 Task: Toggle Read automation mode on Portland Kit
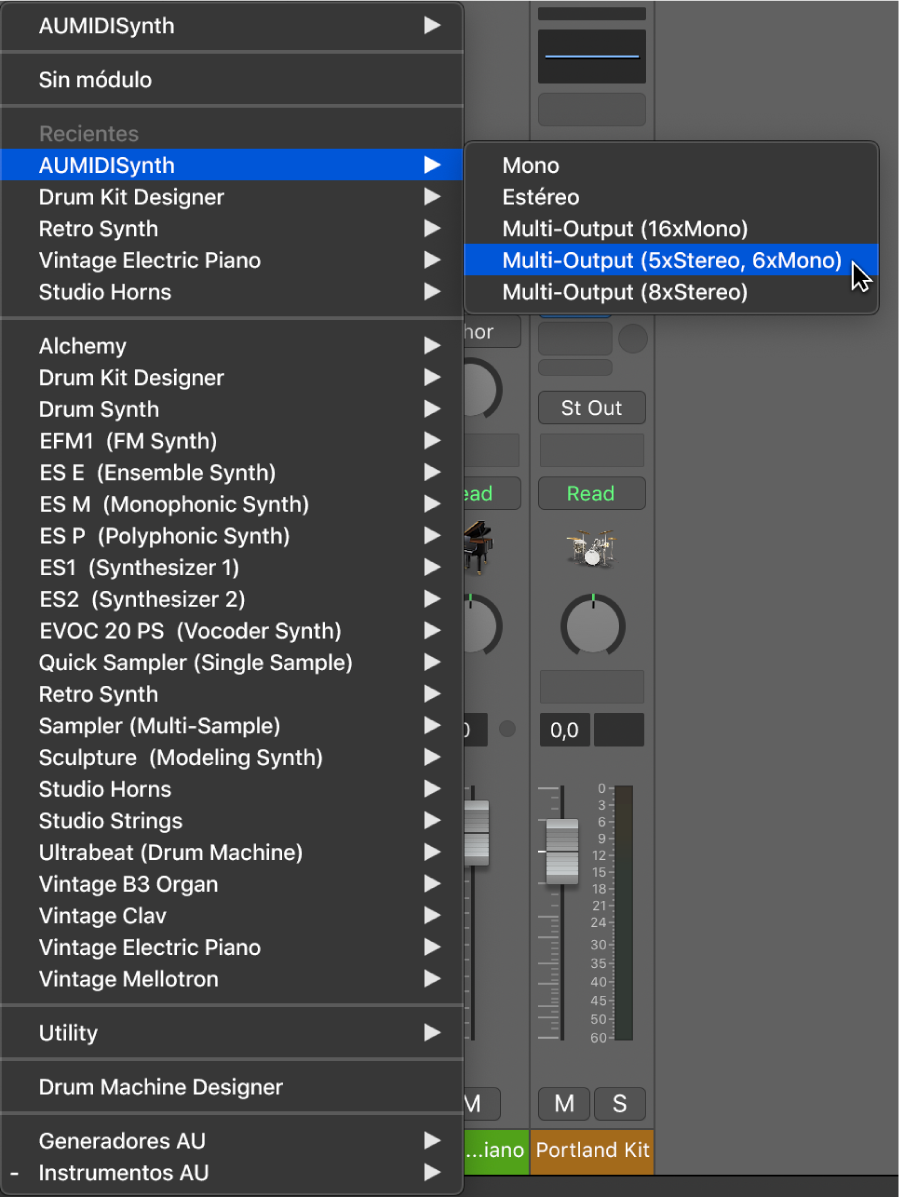591,493
